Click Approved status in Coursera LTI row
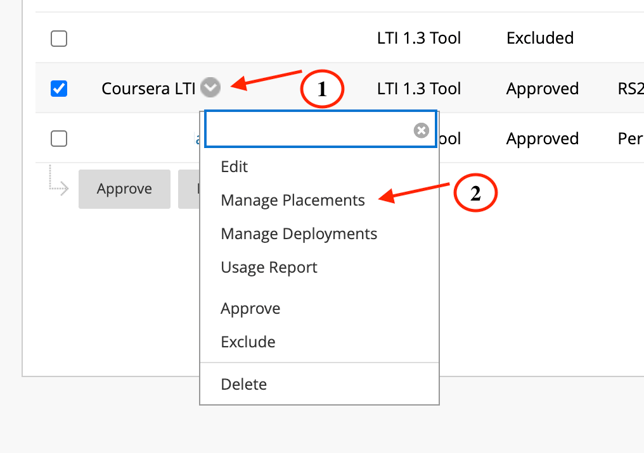 542,89
